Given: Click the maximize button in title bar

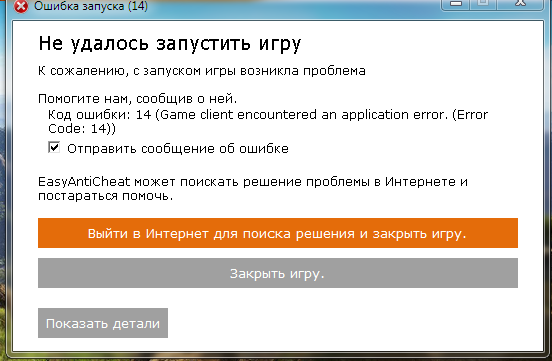Looking at the screenshot, I should 483,4.
